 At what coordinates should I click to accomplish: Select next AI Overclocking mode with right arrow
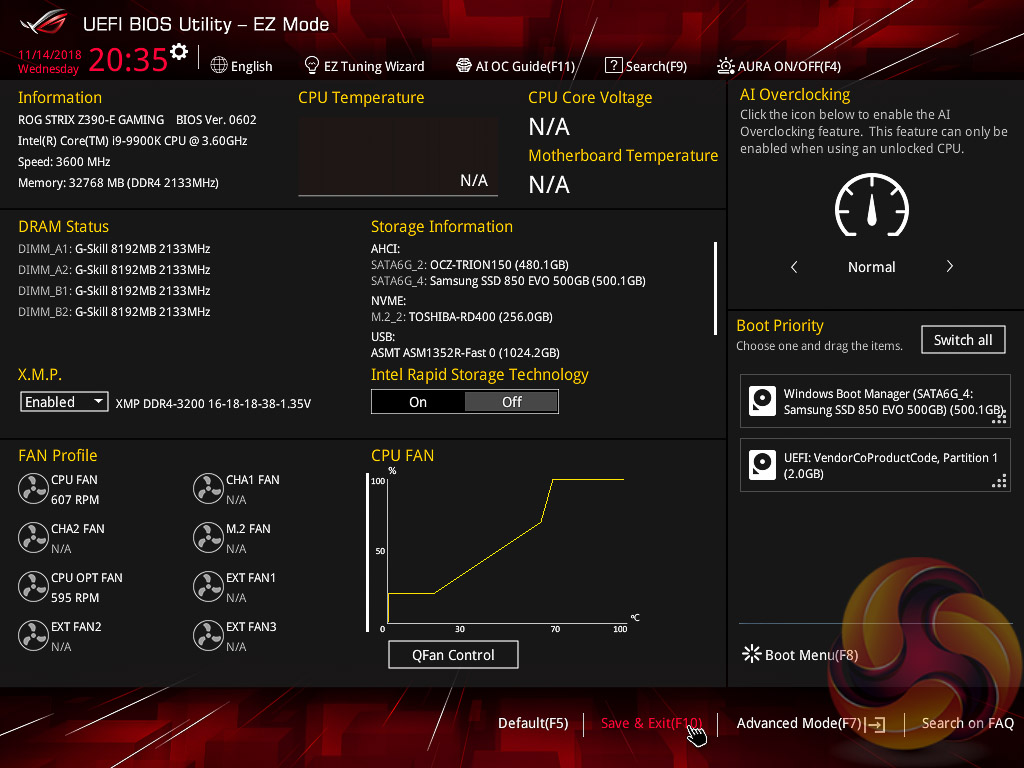pos(949,267)
